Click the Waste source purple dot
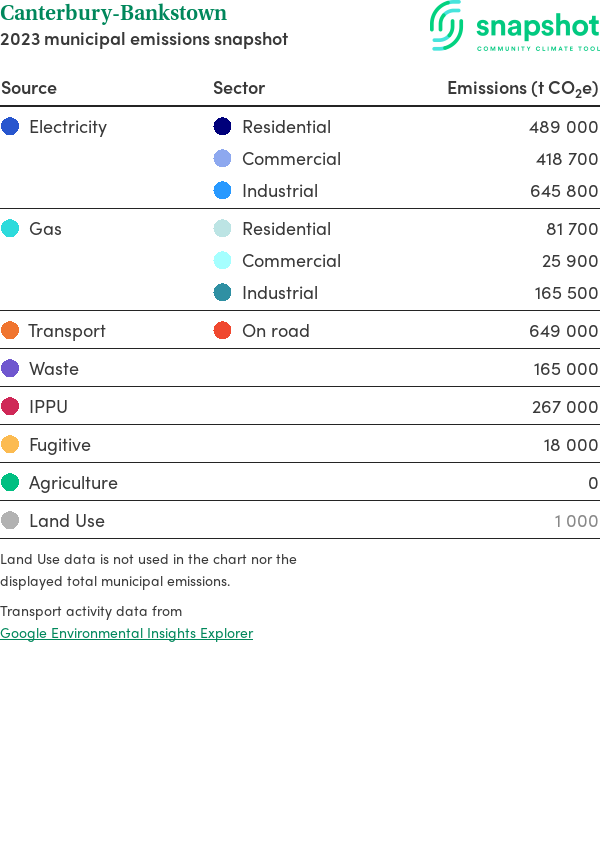Image resolution: width=600 pixels, height=850 pixels. (10, 369)
